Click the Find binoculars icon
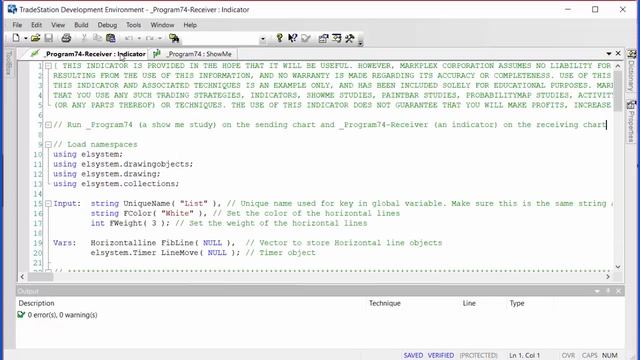 coord(174,38)
